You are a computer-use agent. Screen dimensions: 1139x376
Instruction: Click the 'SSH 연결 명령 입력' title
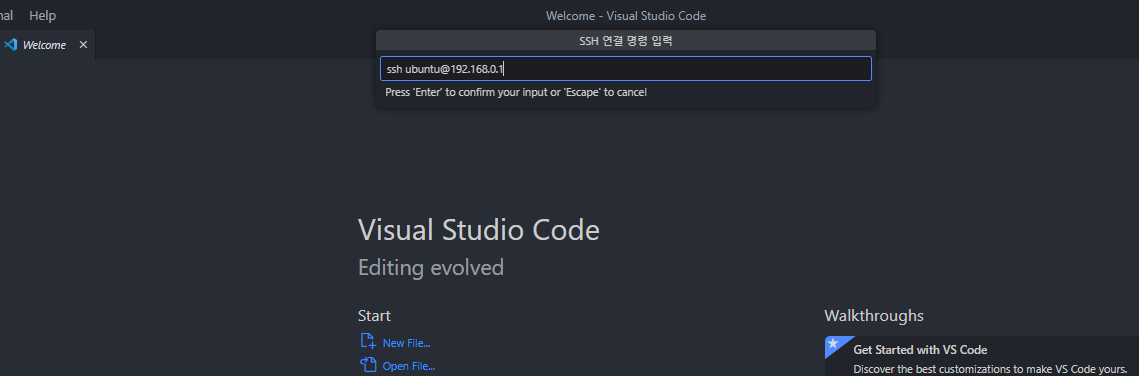tap(625, 41)
